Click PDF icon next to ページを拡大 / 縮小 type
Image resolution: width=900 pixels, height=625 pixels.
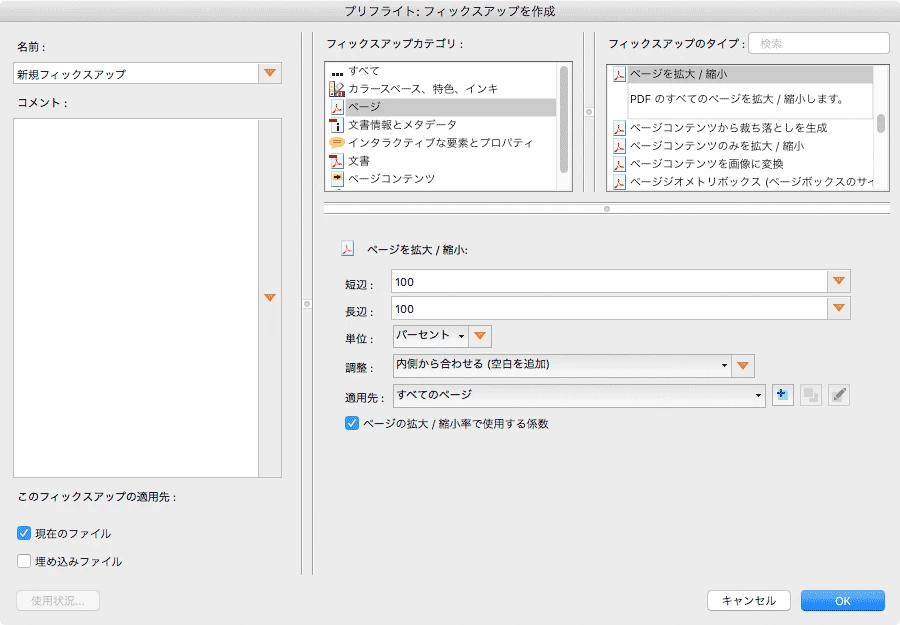click(619, 75)
